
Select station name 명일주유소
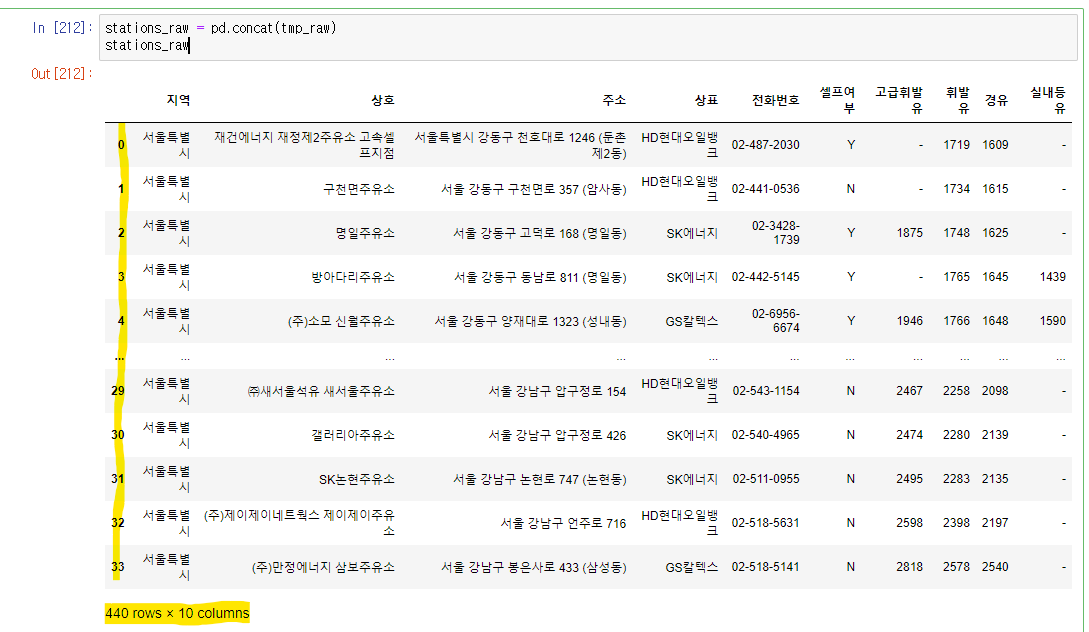click(365, 233)
